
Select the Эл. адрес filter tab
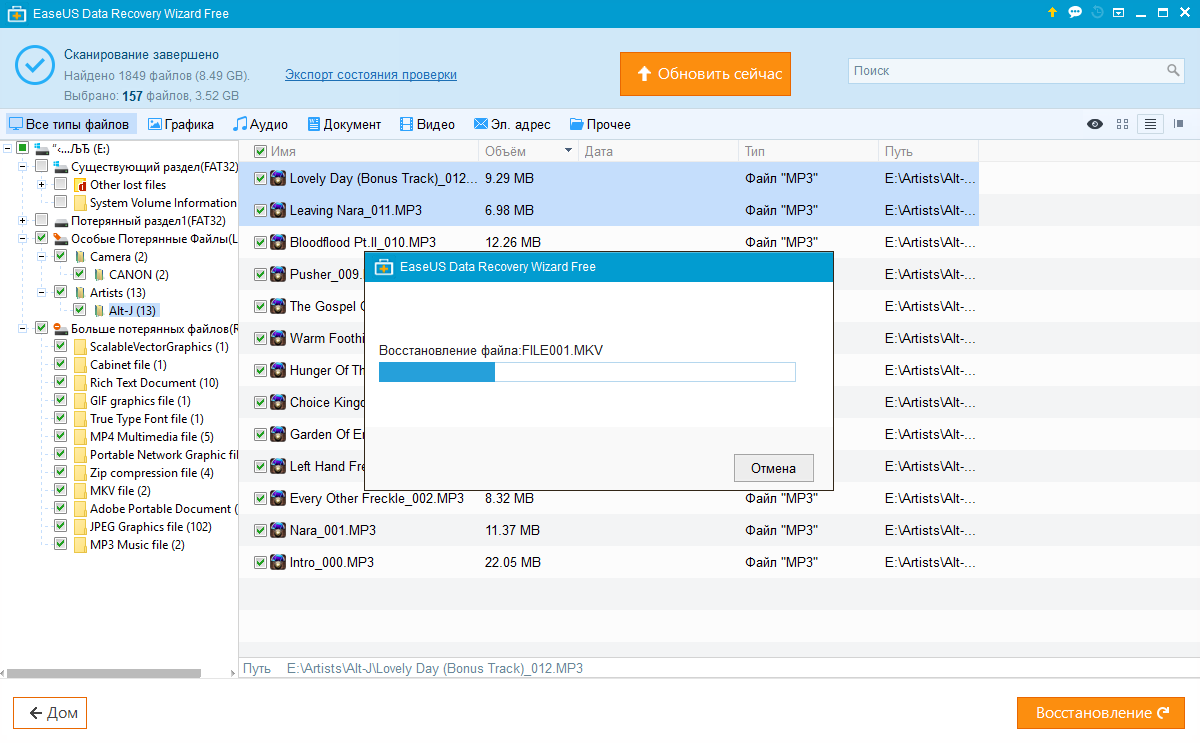(x=512, y=124)
